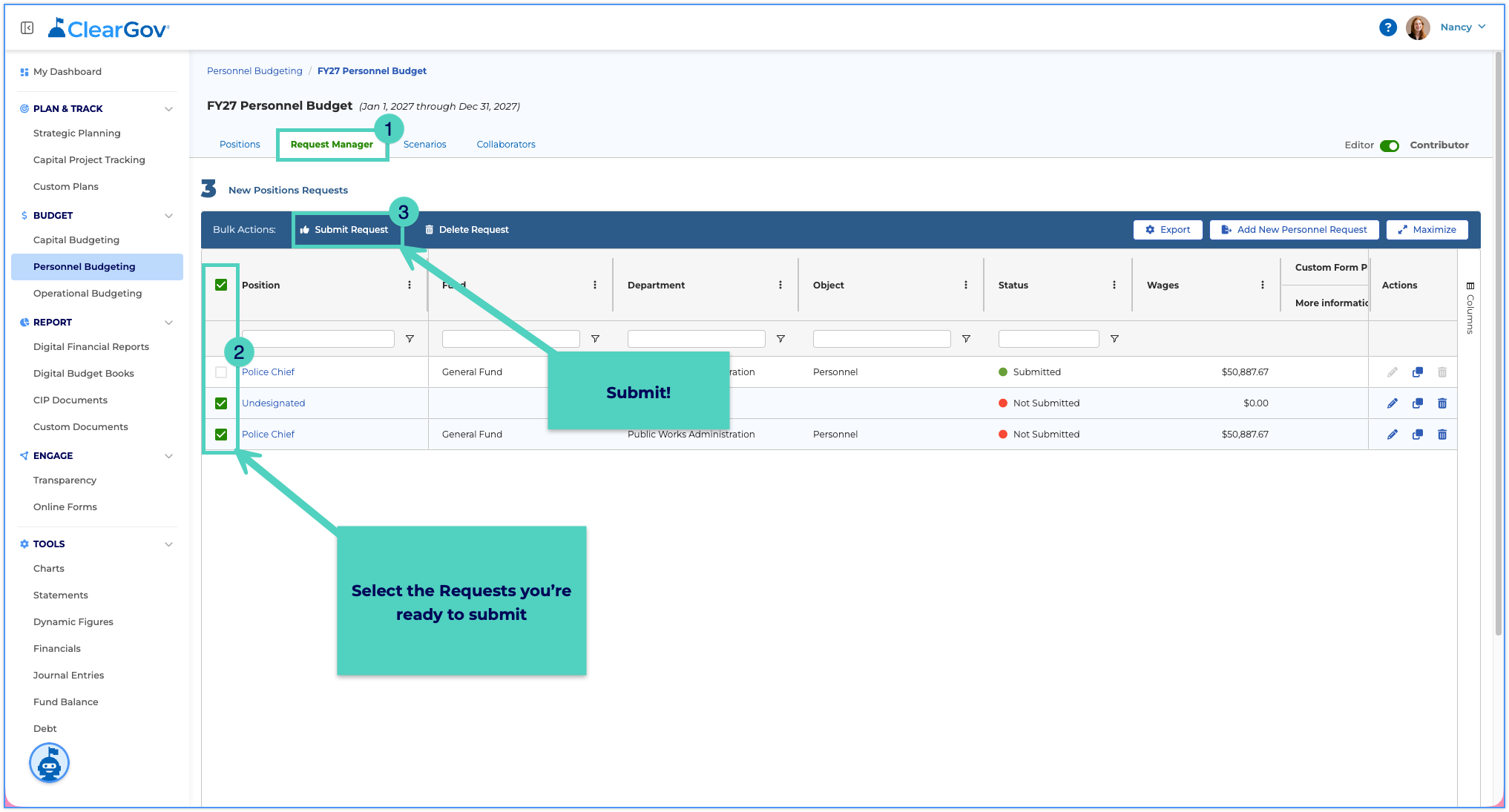This screenshot has width=1509, height=812.
Task: Open the ClearGov chatbot assistant icon
Action: pos(49,763)
